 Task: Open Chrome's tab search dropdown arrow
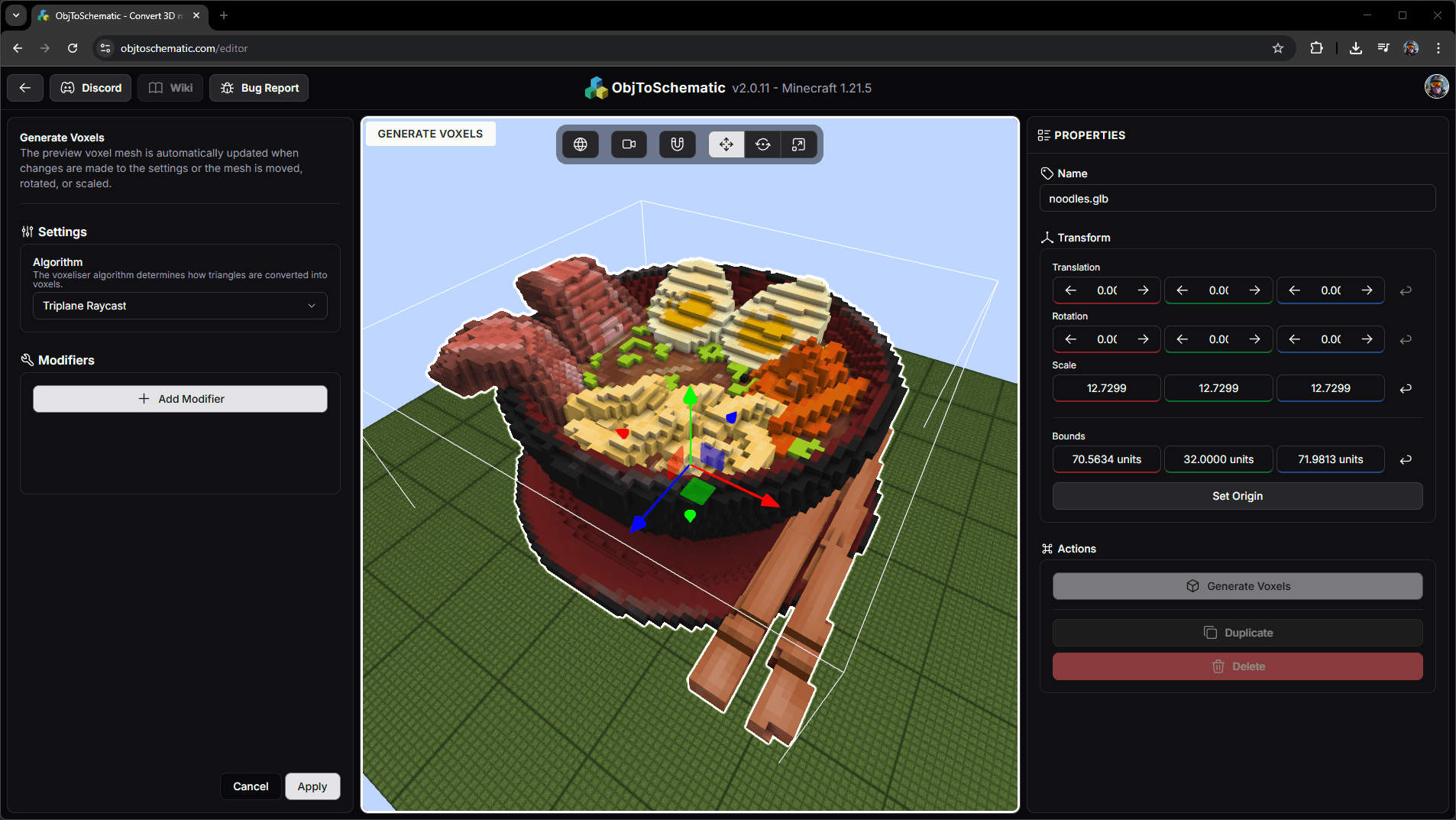click(16, 15)
